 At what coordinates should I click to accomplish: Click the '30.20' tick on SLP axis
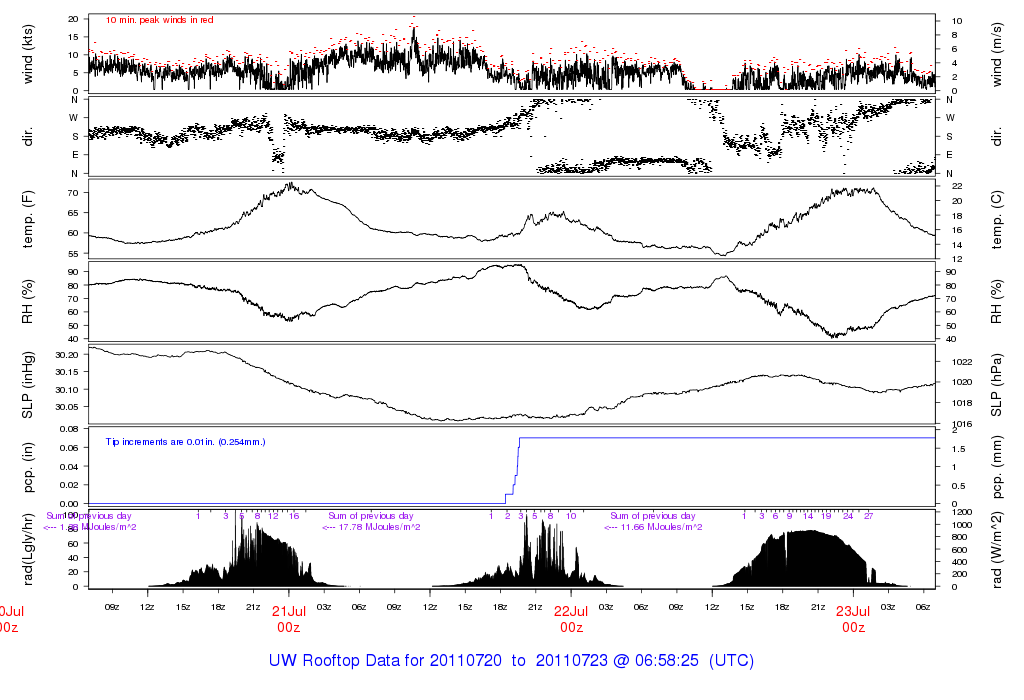click(67, 355)
